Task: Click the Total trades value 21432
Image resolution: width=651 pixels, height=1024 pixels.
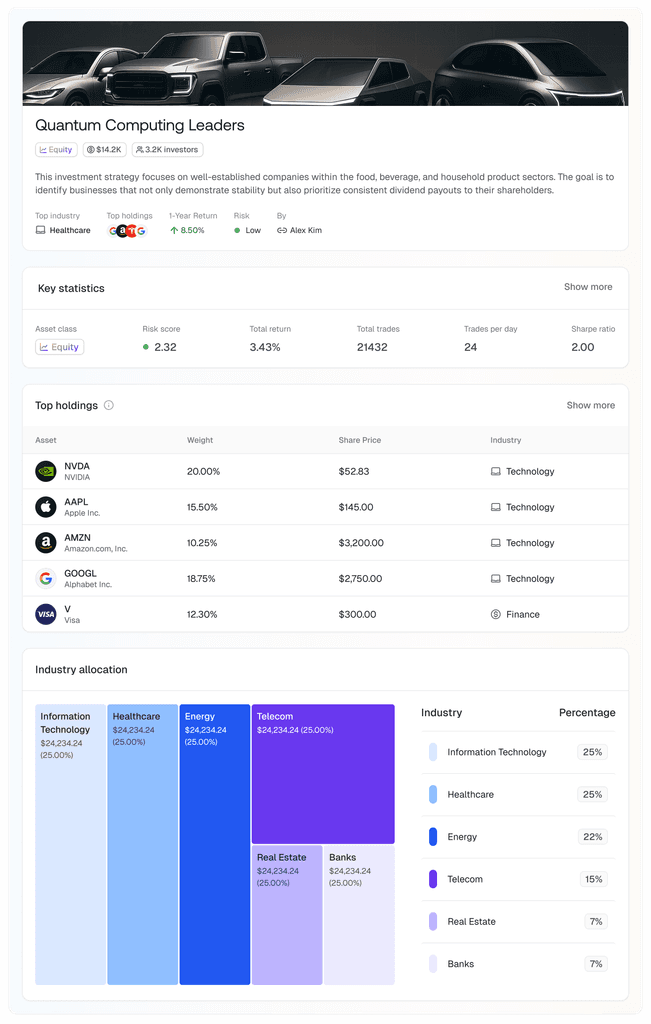Action: pyautogui.click(x=372, y=347)
